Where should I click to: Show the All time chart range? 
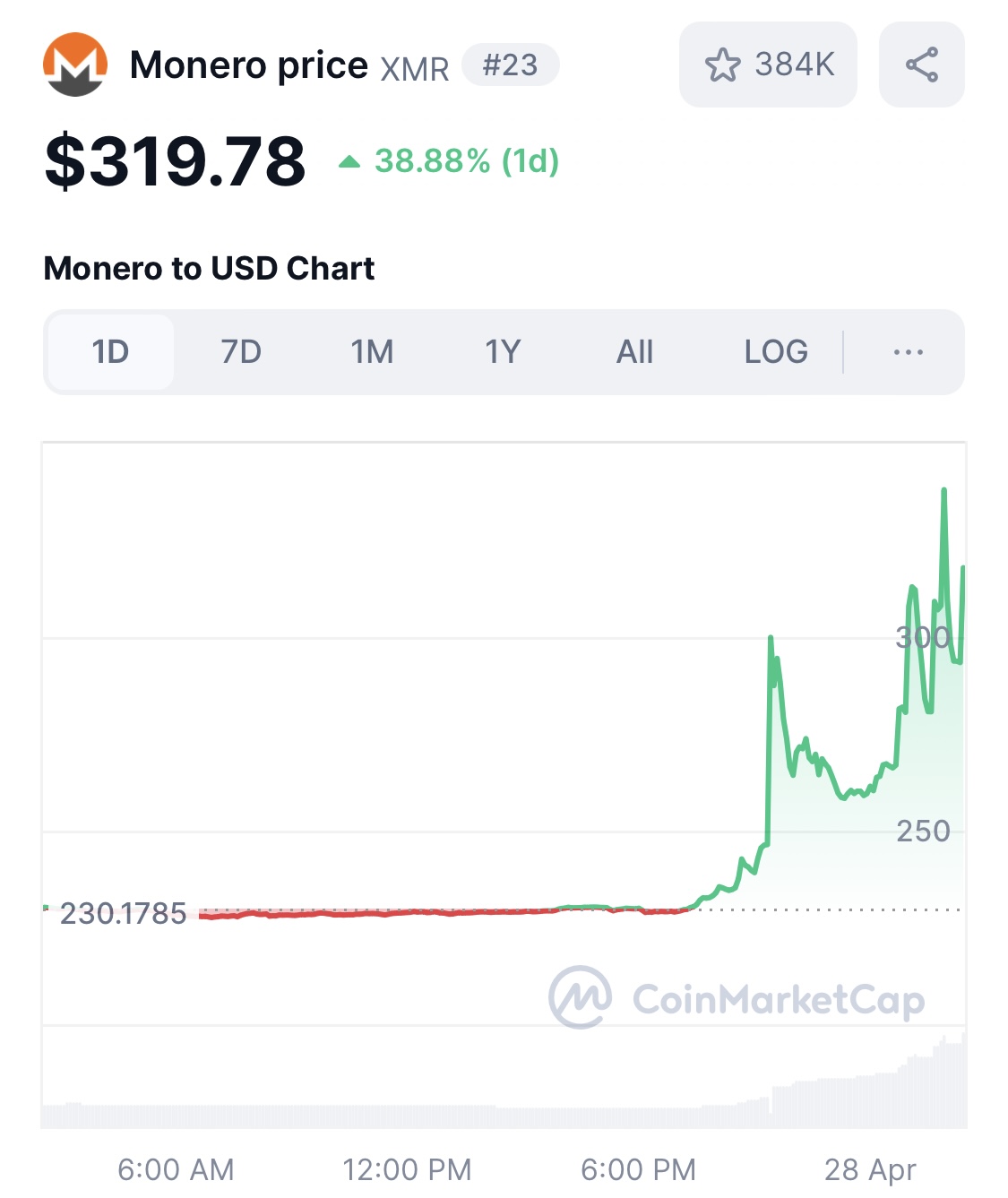point(634,352)
